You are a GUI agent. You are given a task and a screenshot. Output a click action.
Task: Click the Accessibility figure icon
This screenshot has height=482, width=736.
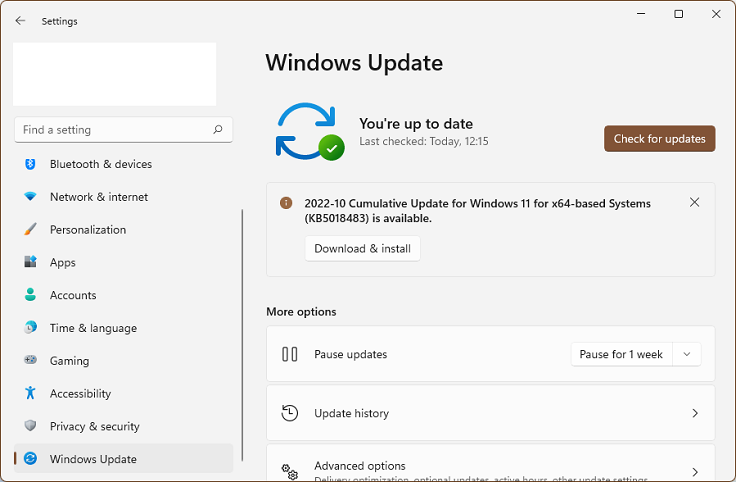pos(31,393)
